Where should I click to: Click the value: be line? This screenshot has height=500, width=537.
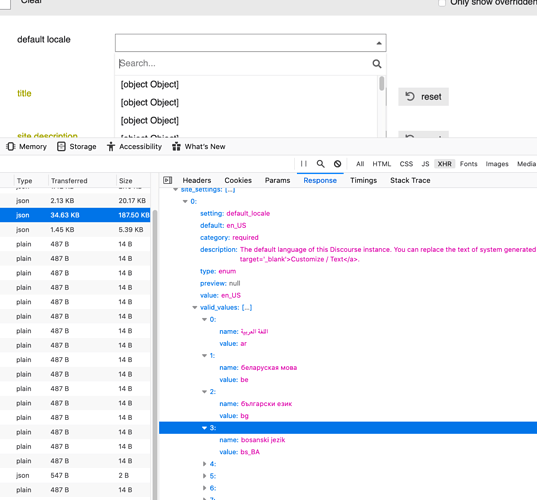point(234,380)
